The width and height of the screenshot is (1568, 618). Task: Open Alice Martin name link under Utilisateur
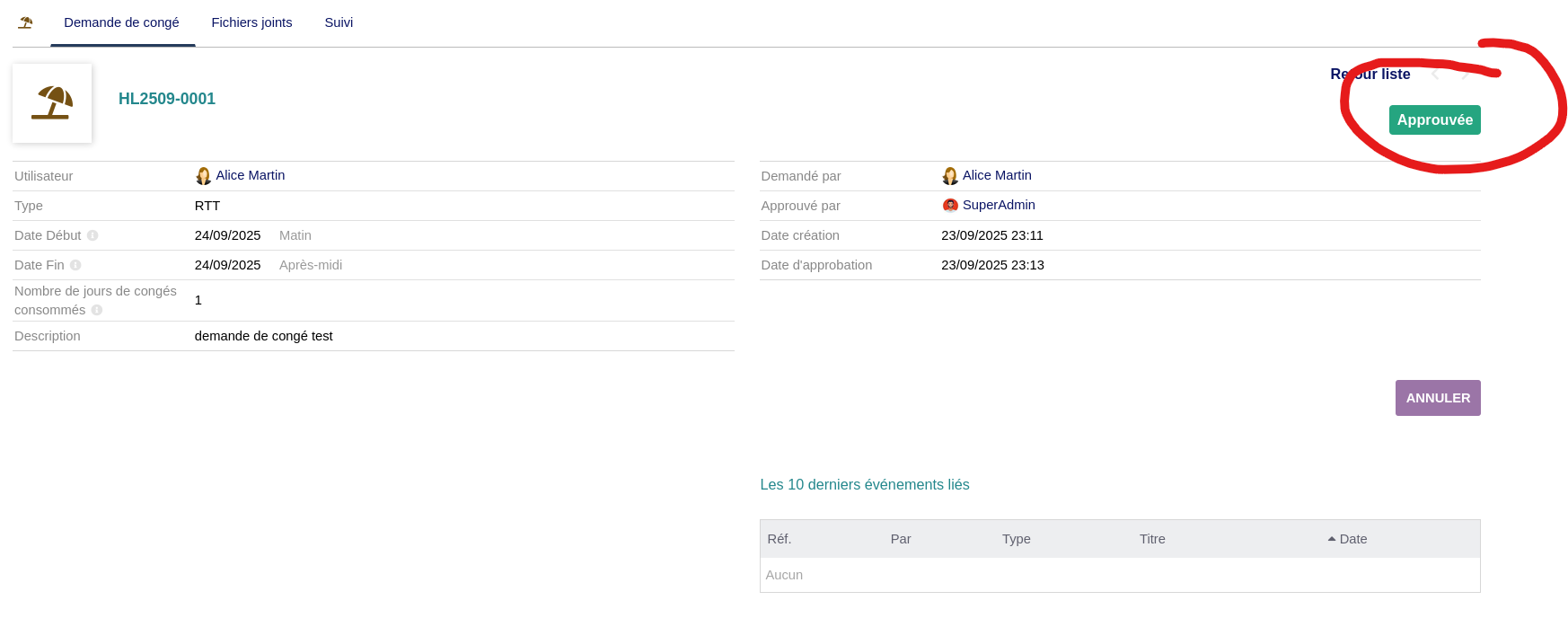(x=251, y=176)
